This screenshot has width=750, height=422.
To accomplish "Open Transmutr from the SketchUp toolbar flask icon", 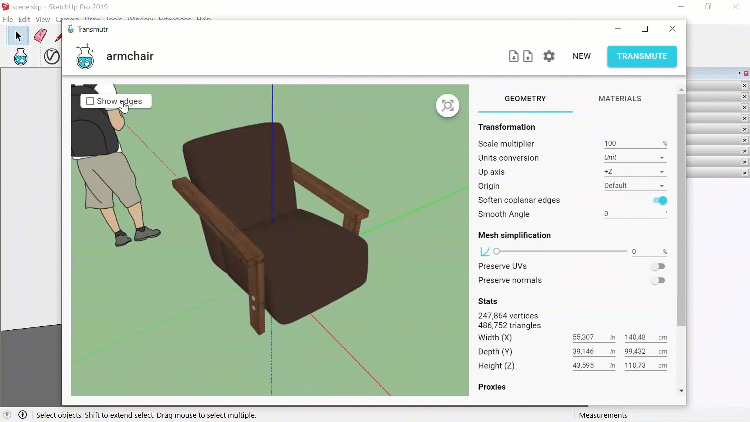I will pos(20,56).
